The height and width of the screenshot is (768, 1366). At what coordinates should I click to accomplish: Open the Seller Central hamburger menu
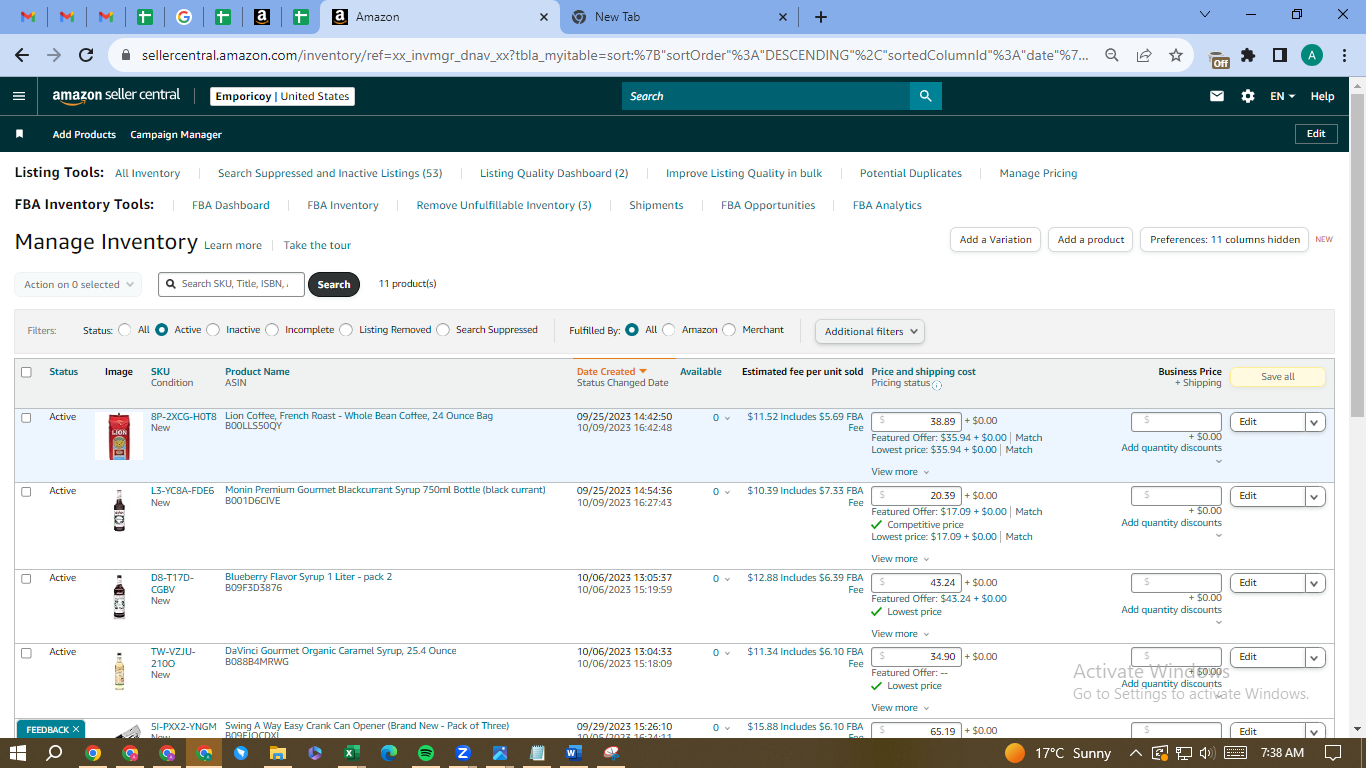pyautogui.click(x=19, y=96)
